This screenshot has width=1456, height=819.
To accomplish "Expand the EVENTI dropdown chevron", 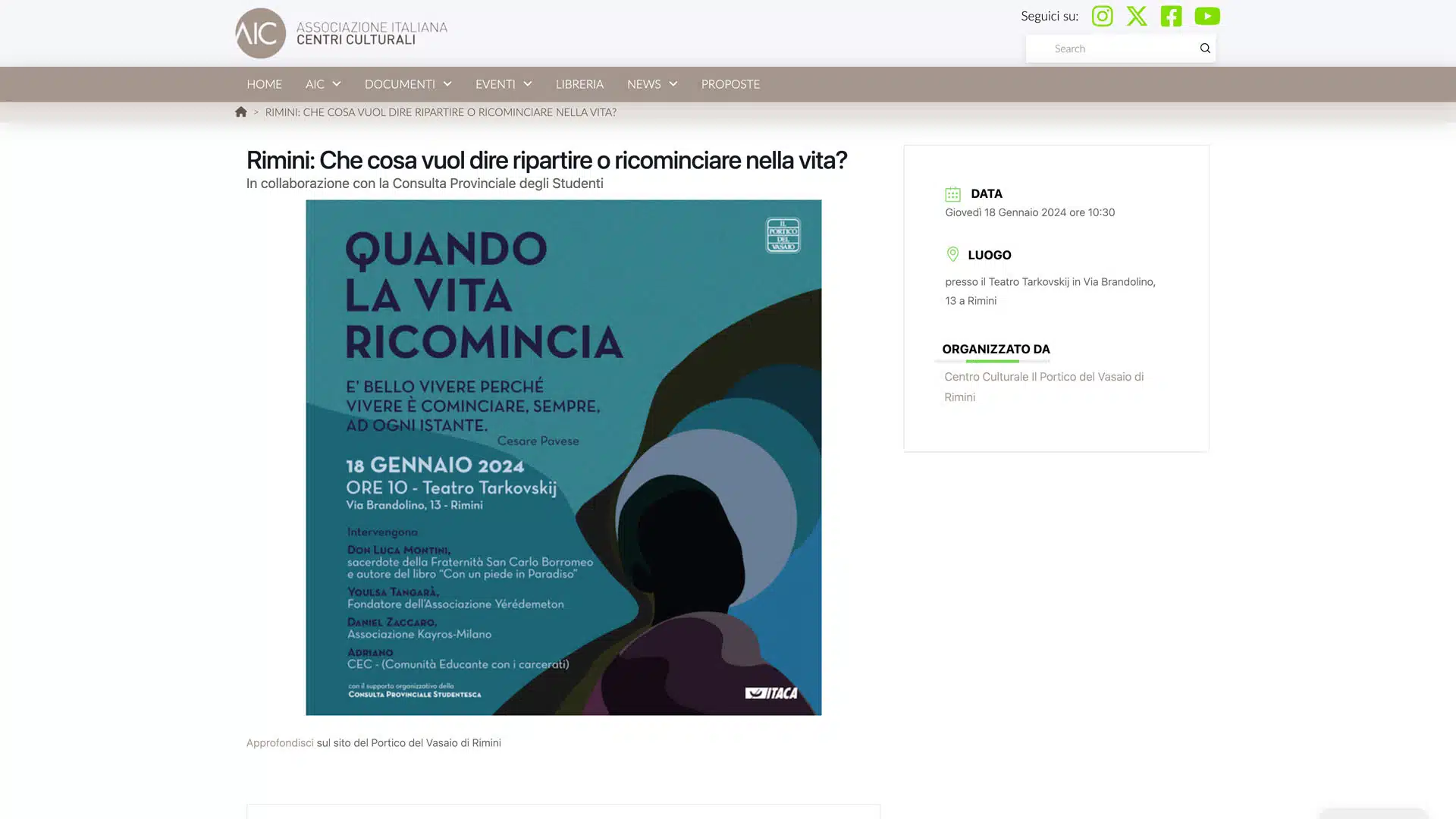I will coord(528,84).
